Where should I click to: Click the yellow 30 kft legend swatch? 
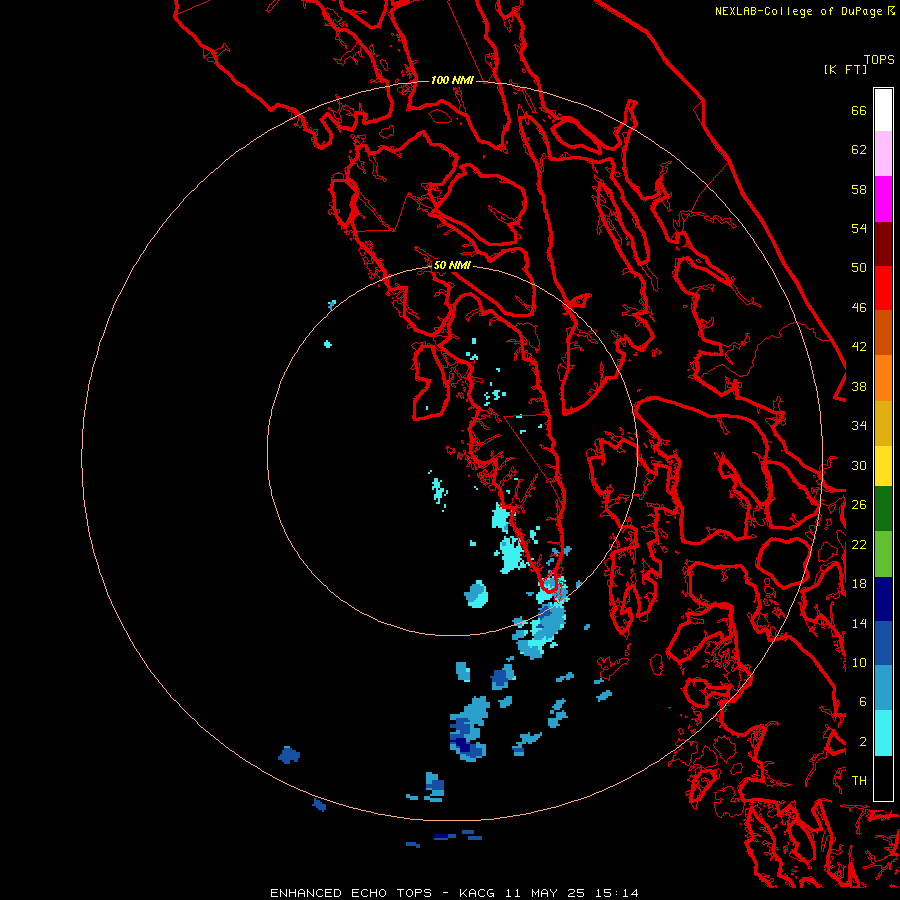[883, 466]
